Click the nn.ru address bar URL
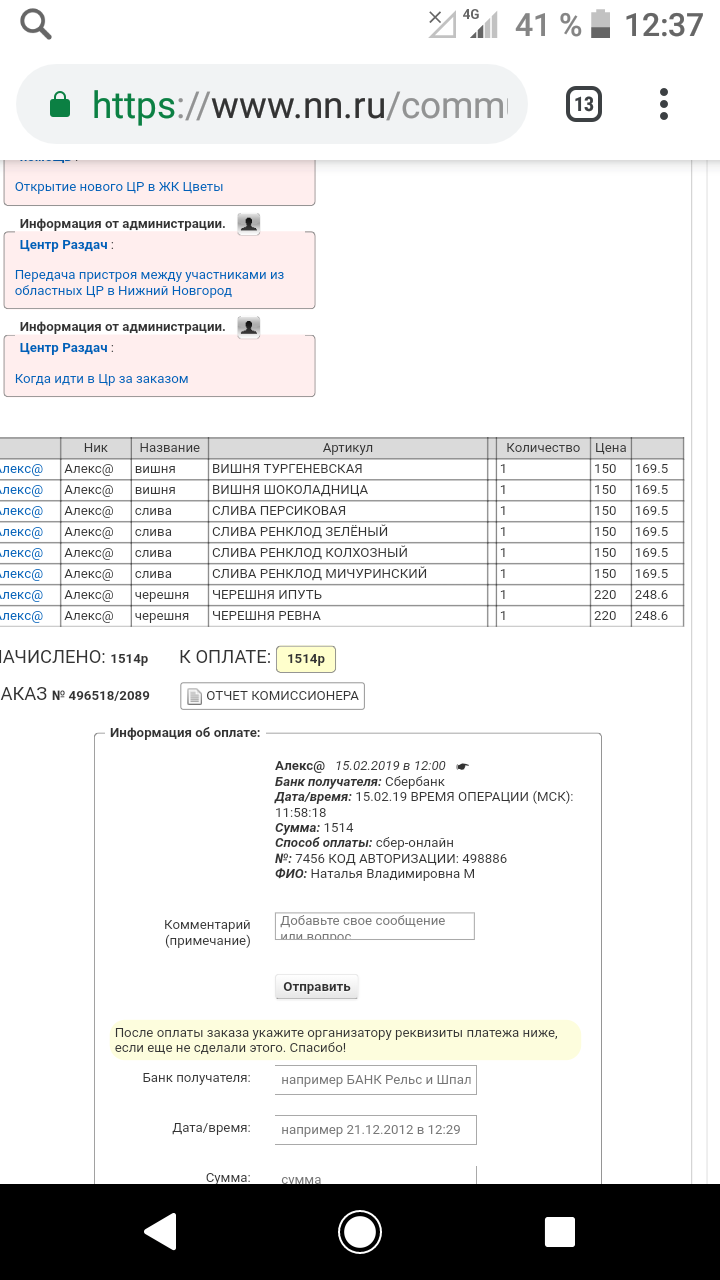This screenshot has height=1280, width=720. click(300, 104)
